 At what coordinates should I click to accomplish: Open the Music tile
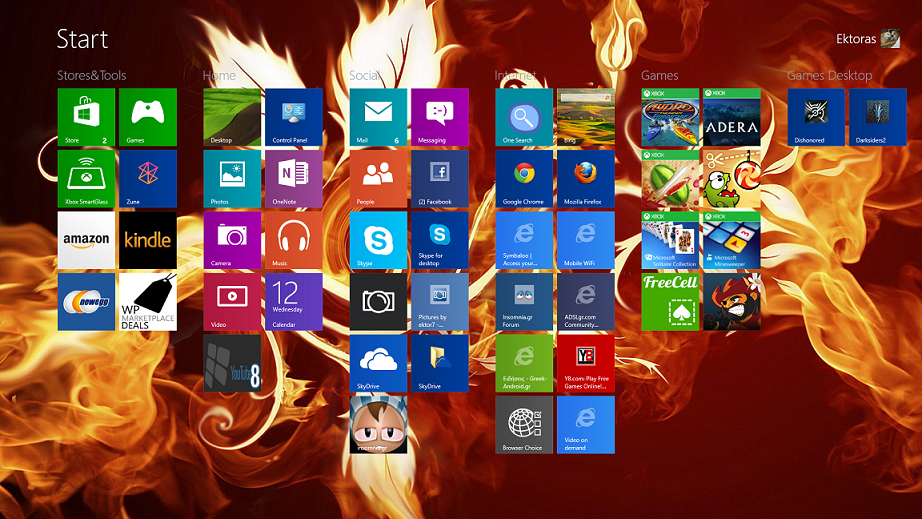(293, 240)
